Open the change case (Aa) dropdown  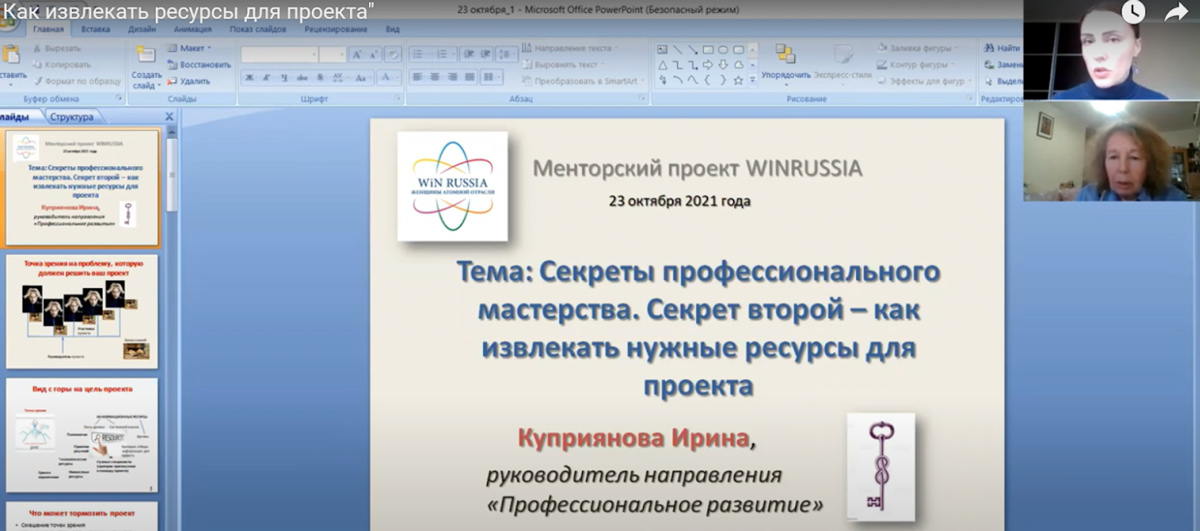[362, 78]
